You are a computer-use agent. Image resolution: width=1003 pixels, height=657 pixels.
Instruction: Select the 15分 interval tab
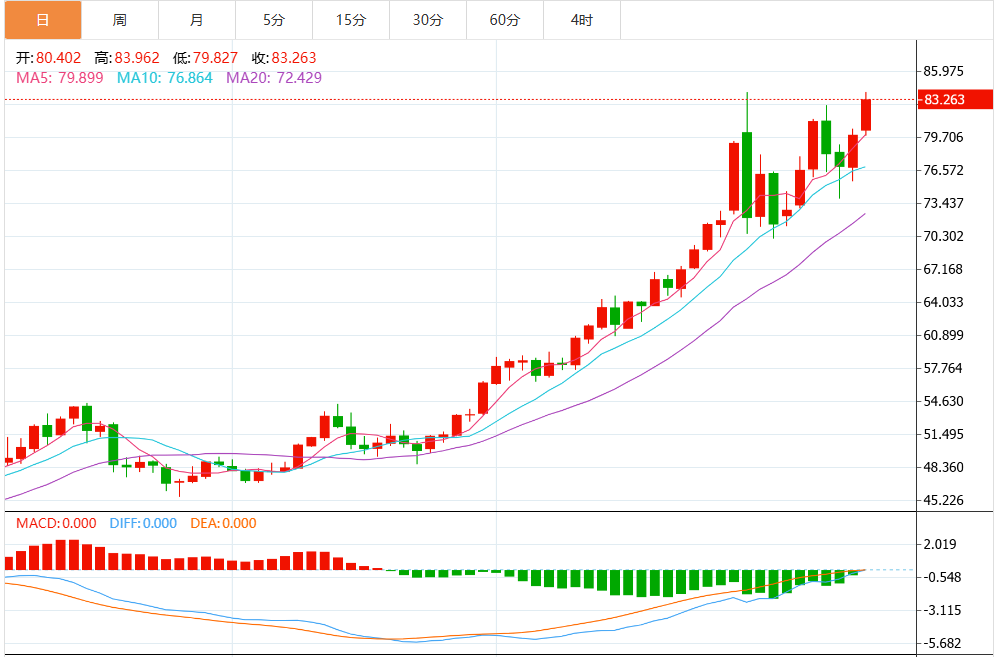351,20
